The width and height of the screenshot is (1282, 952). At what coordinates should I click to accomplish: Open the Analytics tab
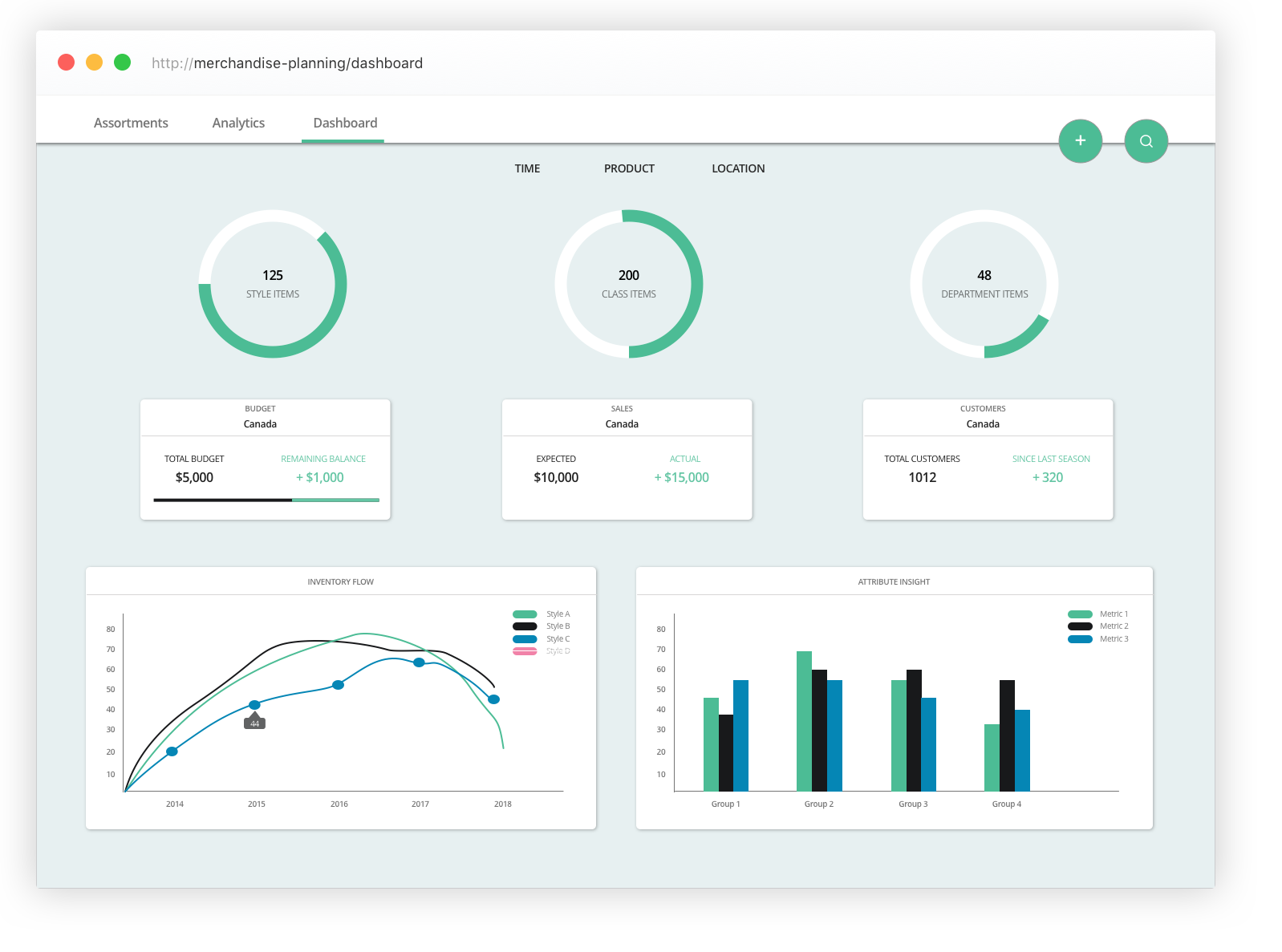tap(238, 123)
